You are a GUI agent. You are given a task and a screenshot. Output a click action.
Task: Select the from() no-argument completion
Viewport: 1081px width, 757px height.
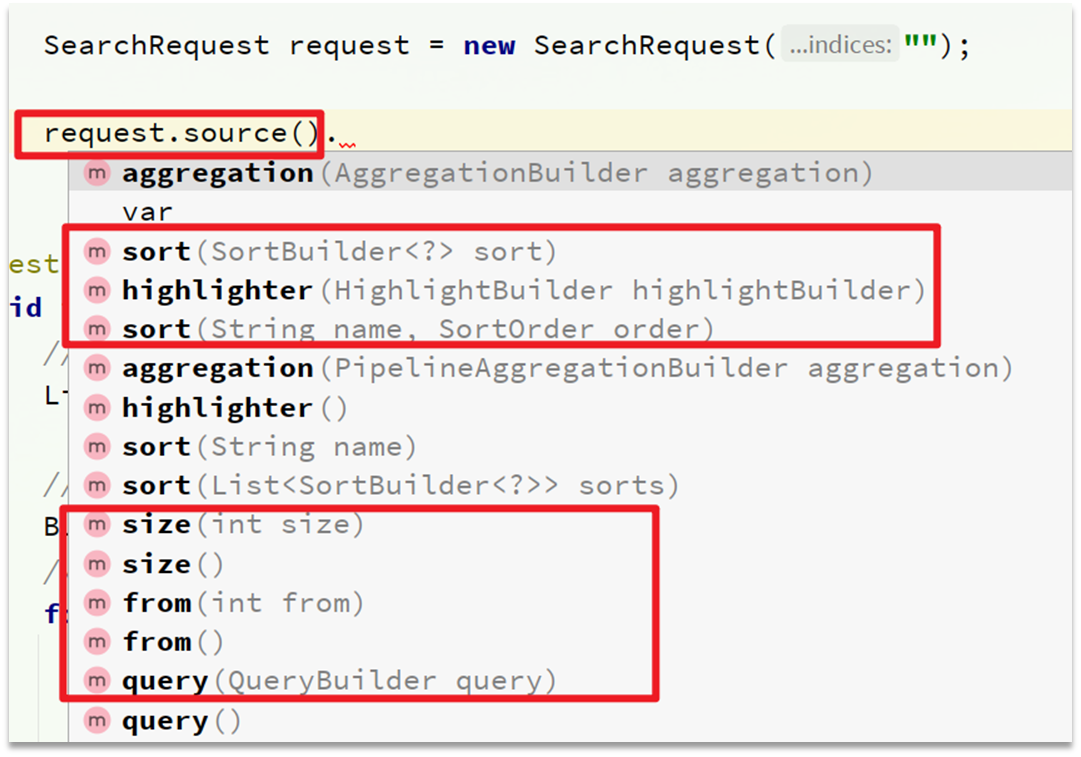(x=570, y=642)
